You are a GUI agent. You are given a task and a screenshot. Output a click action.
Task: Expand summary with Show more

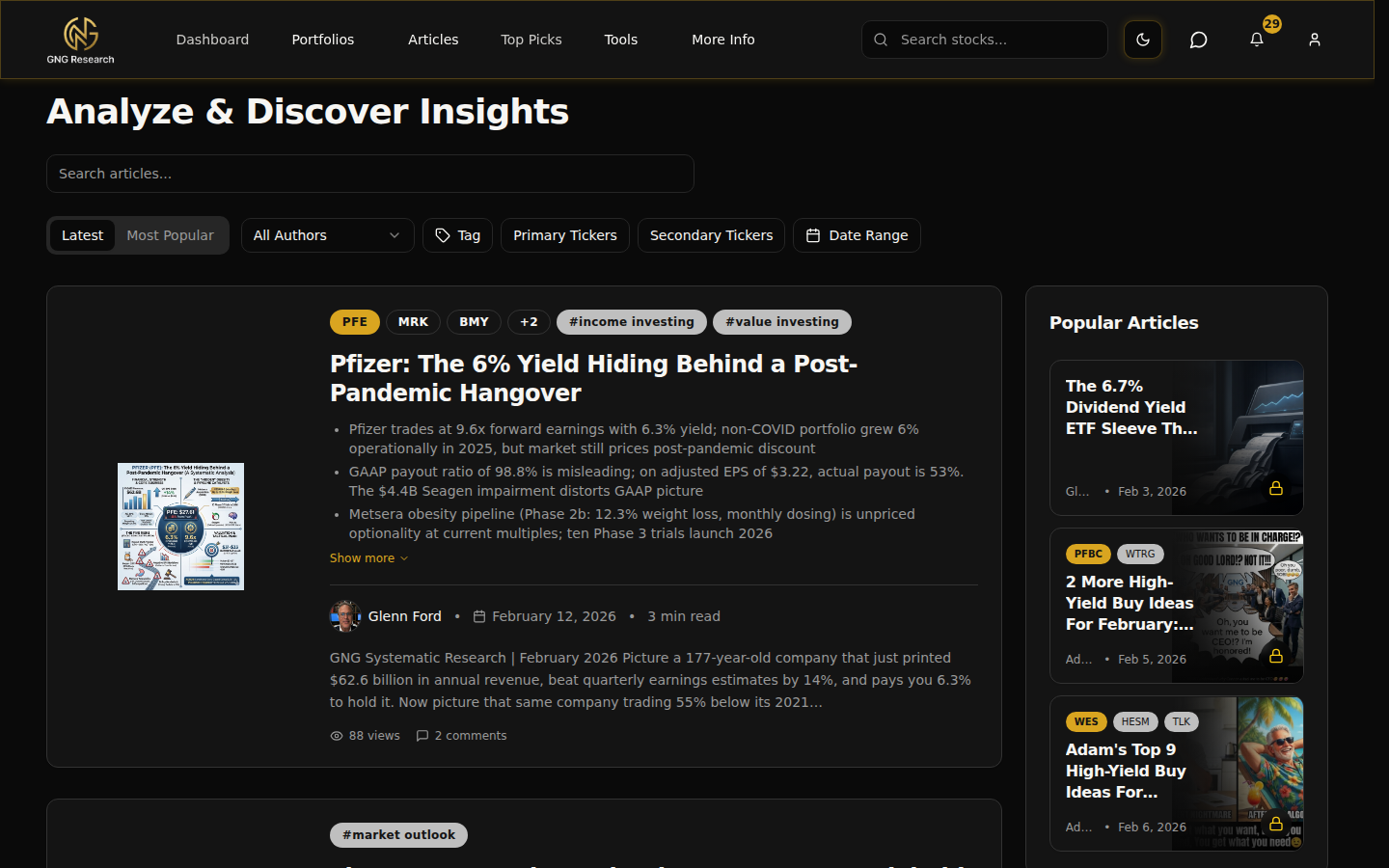(368, 558)
